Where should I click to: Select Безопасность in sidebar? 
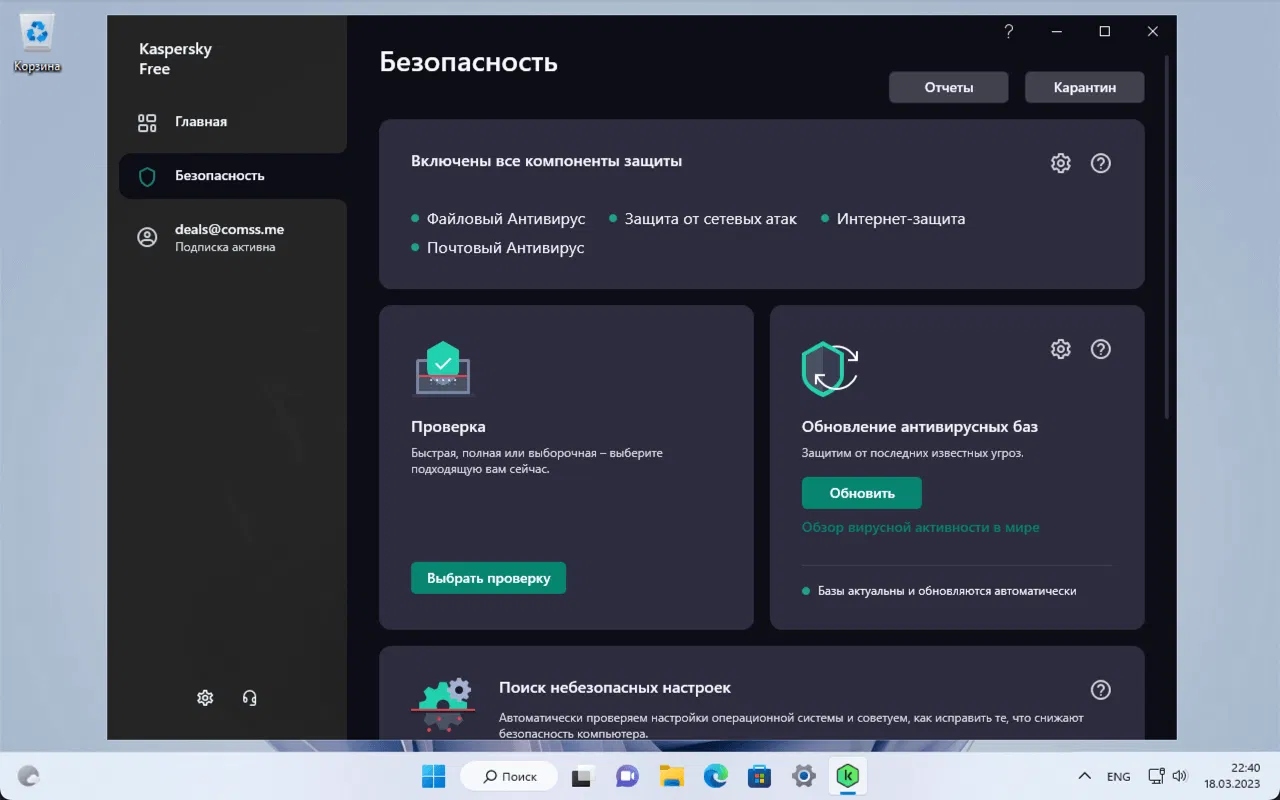[233, 176]
